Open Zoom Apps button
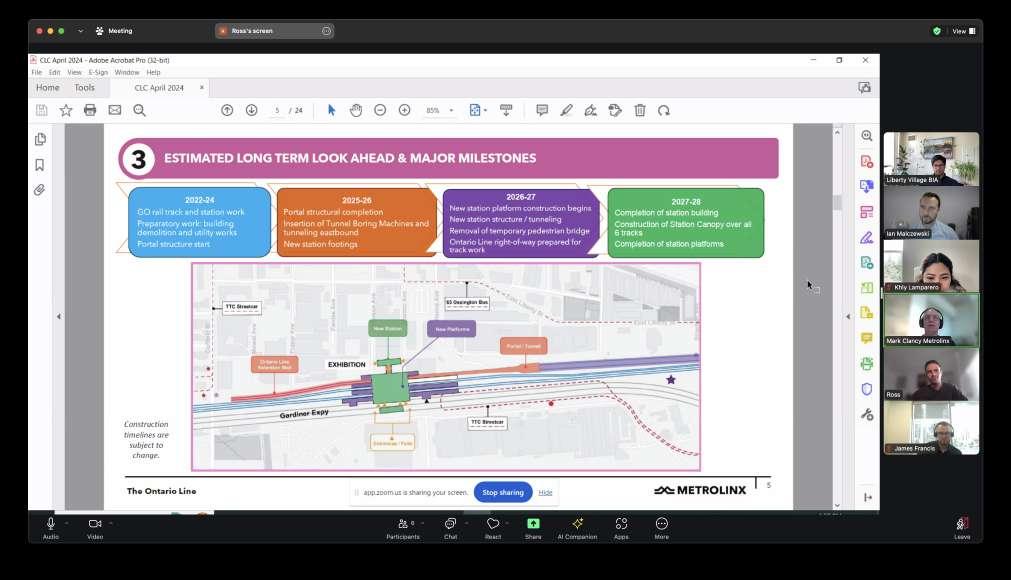Screen dimensions: 1011x580 [622, 528]
